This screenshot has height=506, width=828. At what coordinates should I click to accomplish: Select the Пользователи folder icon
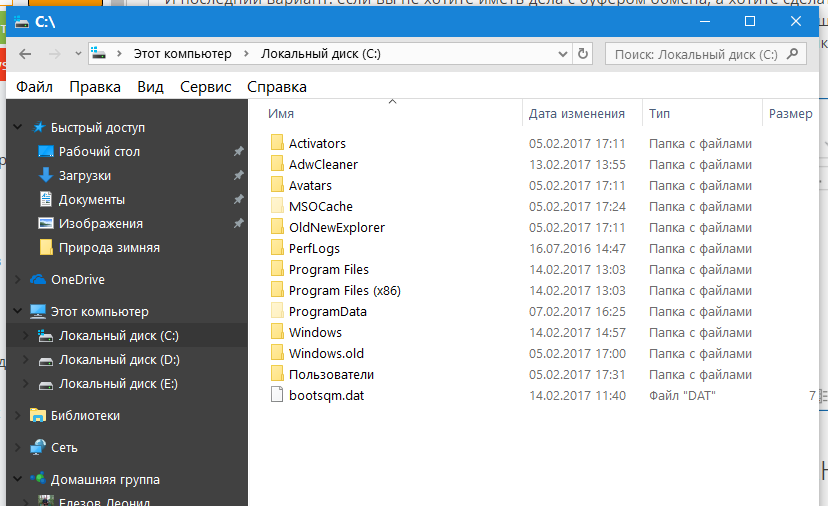click(x=277, y=374)
